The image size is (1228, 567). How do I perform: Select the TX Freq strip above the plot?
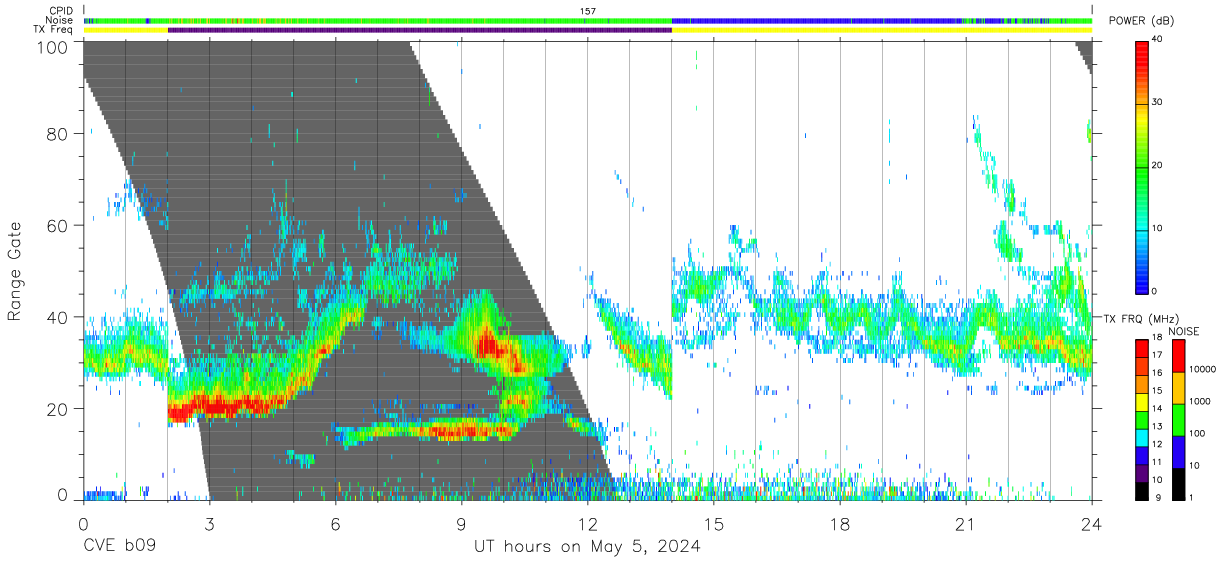coord(588,30)
